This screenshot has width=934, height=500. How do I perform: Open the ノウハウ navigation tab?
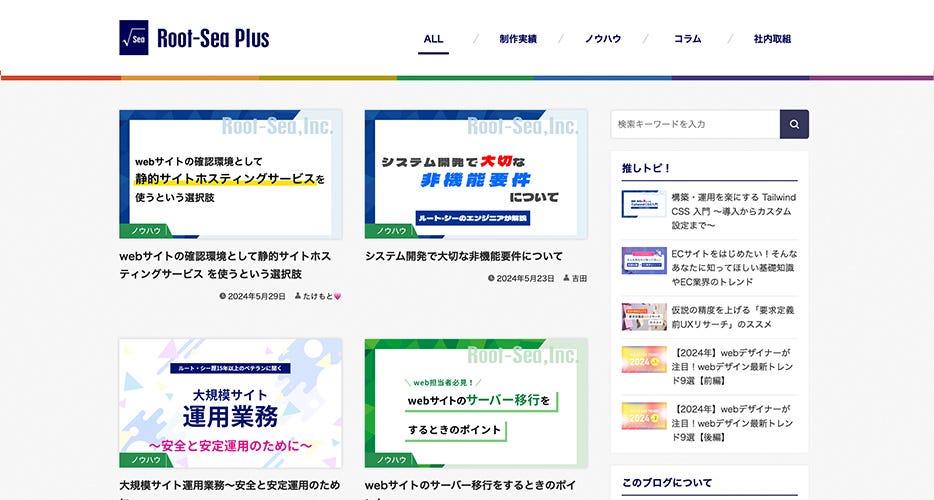602,39
